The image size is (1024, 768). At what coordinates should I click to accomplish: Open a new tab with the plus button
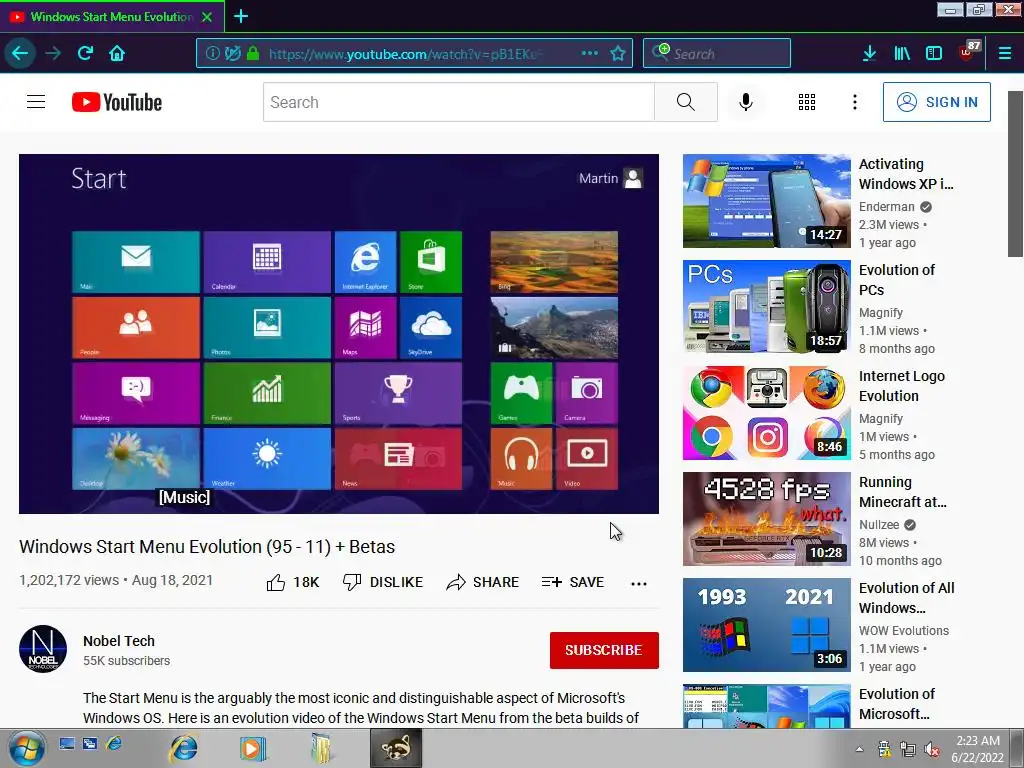241,16
